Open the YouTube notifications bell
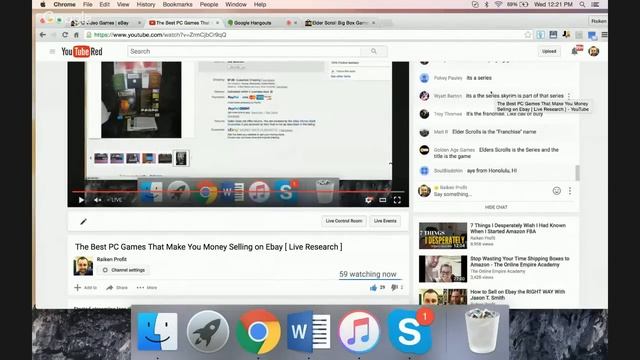640x360 pixels. [x=576, y=51]
